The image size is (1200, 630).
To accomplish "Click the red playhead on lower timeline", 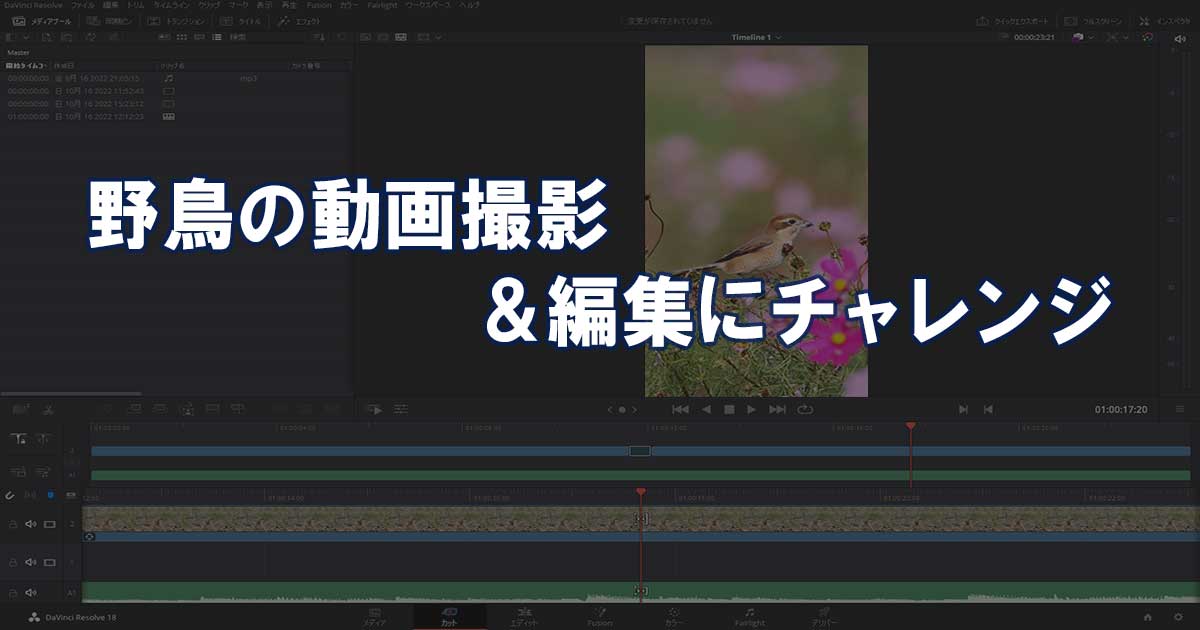I will pos(640,492).
